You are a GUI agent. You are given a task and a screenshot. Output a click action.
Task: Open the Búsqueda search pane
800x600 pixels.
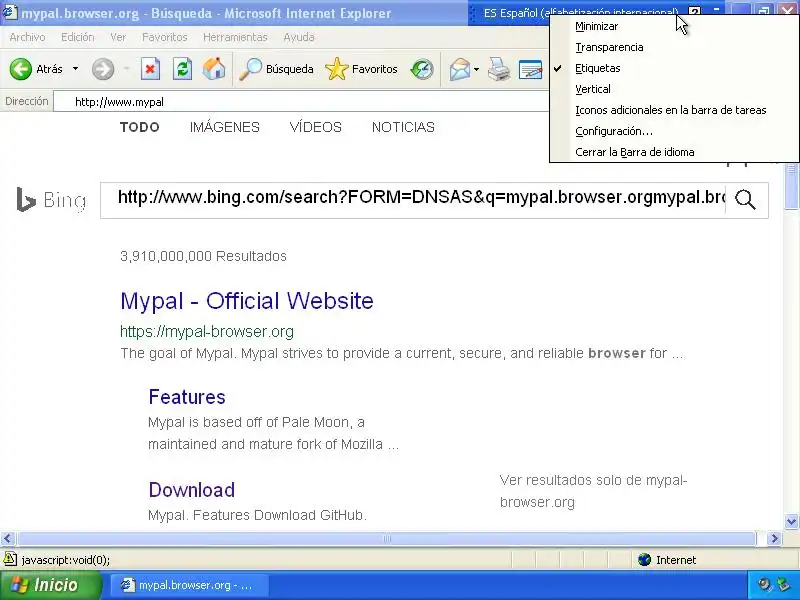point(276,69)
